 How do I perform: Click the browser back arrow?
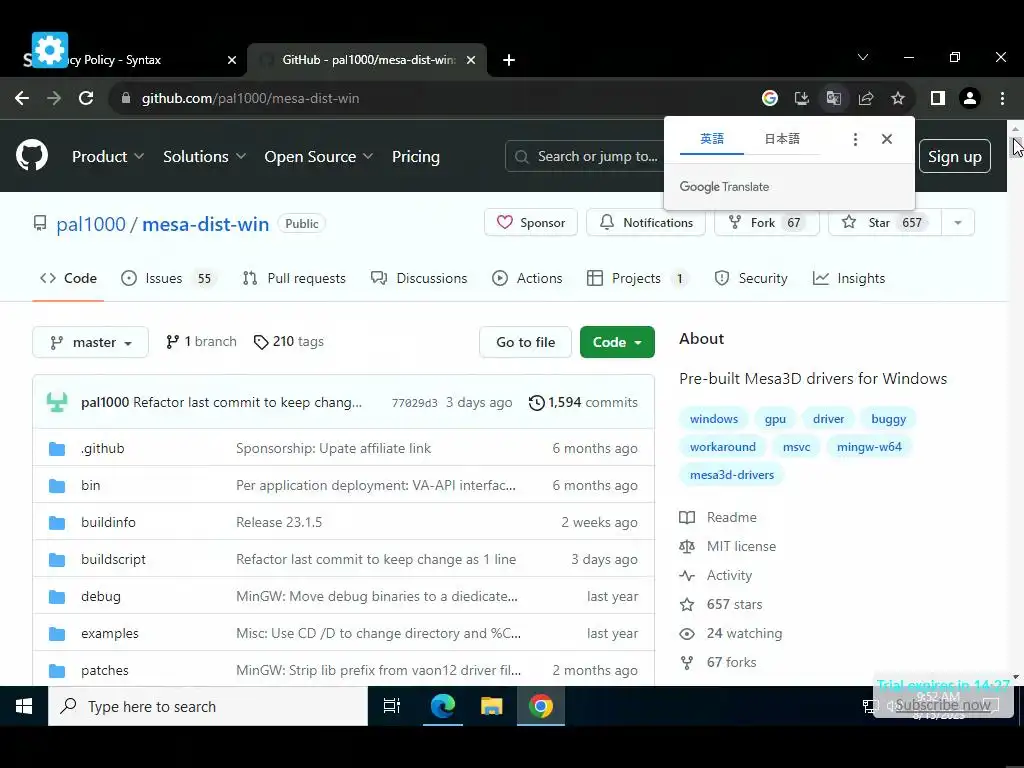tap(22, 98)
